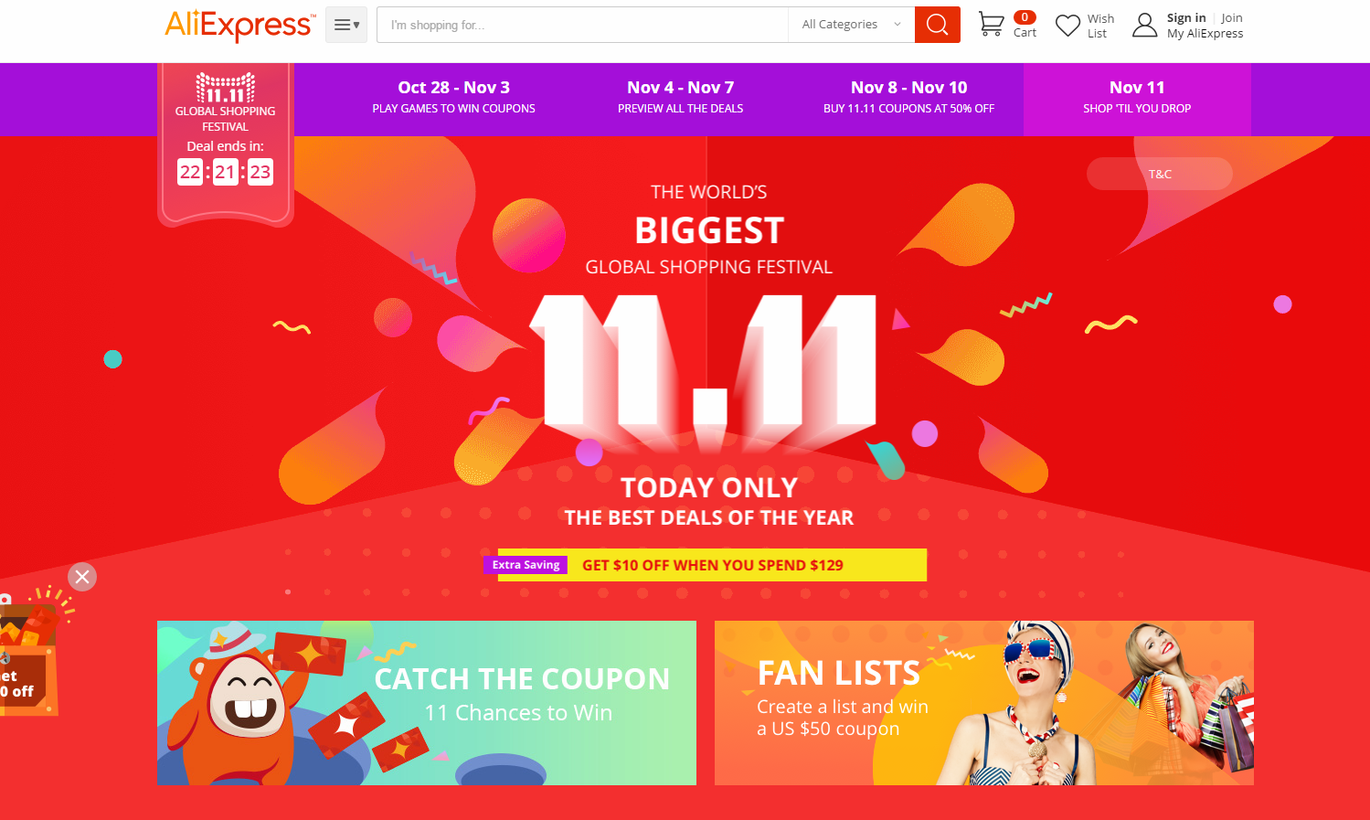
Task: Focus the I'm shopping for search field
Action: pyautogui.click(x=583, y=25)
